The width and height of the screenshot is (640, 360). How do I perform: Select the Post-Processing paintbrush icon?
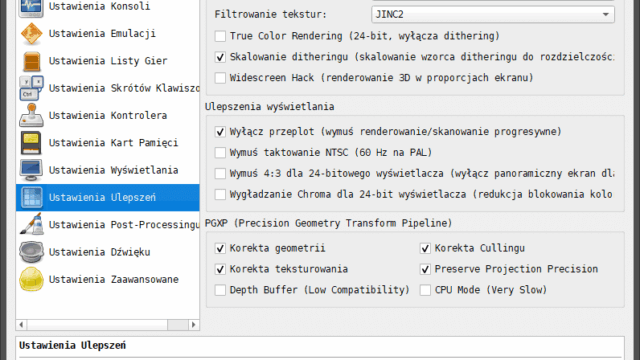[31, 224]
